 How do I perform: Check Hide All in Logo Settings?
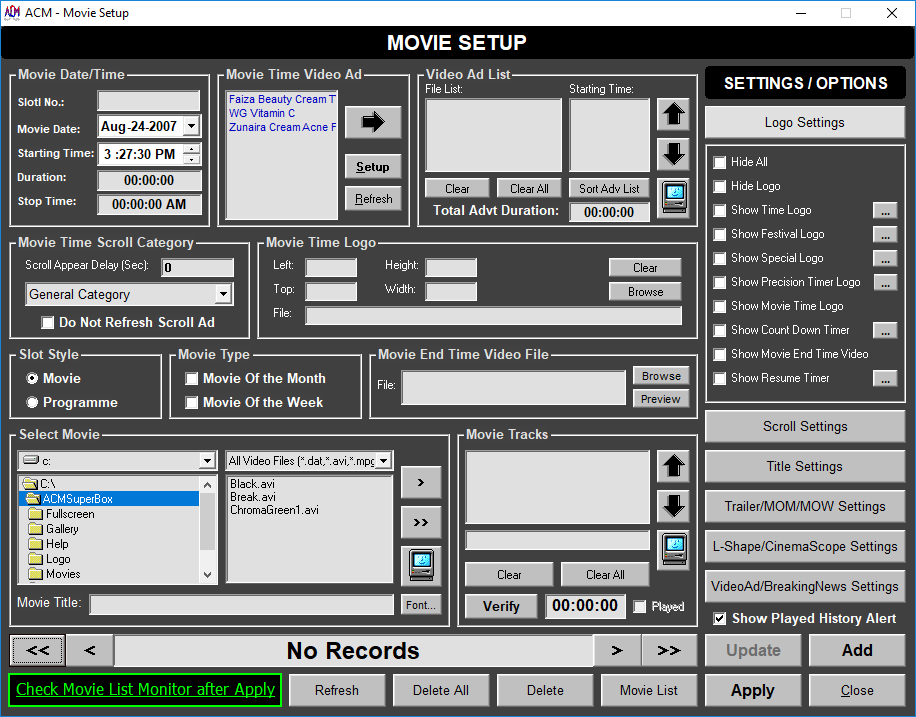coord(717,162)
